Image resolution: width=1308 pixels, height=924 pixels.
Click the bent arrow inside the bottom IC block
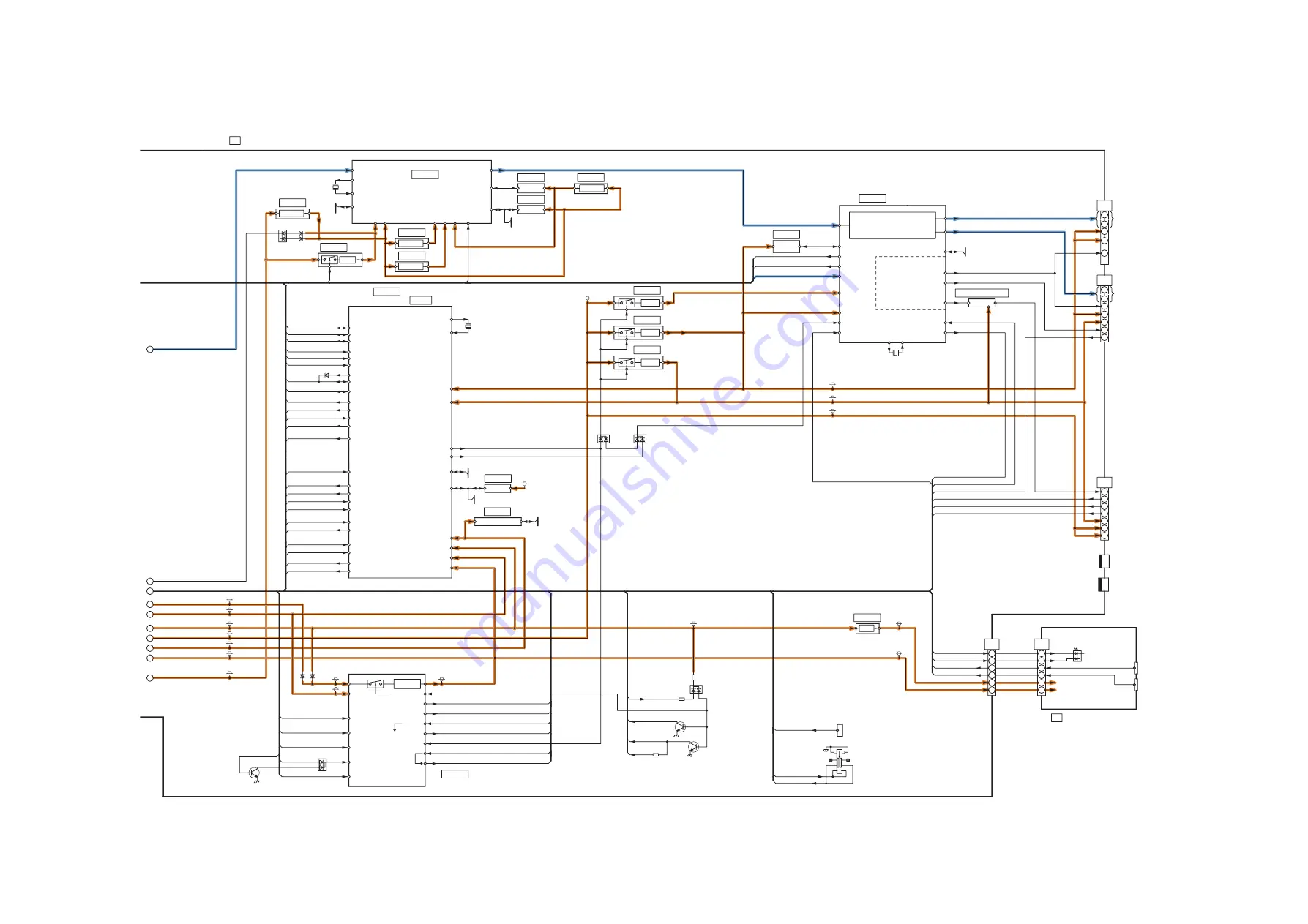(397, 727)
